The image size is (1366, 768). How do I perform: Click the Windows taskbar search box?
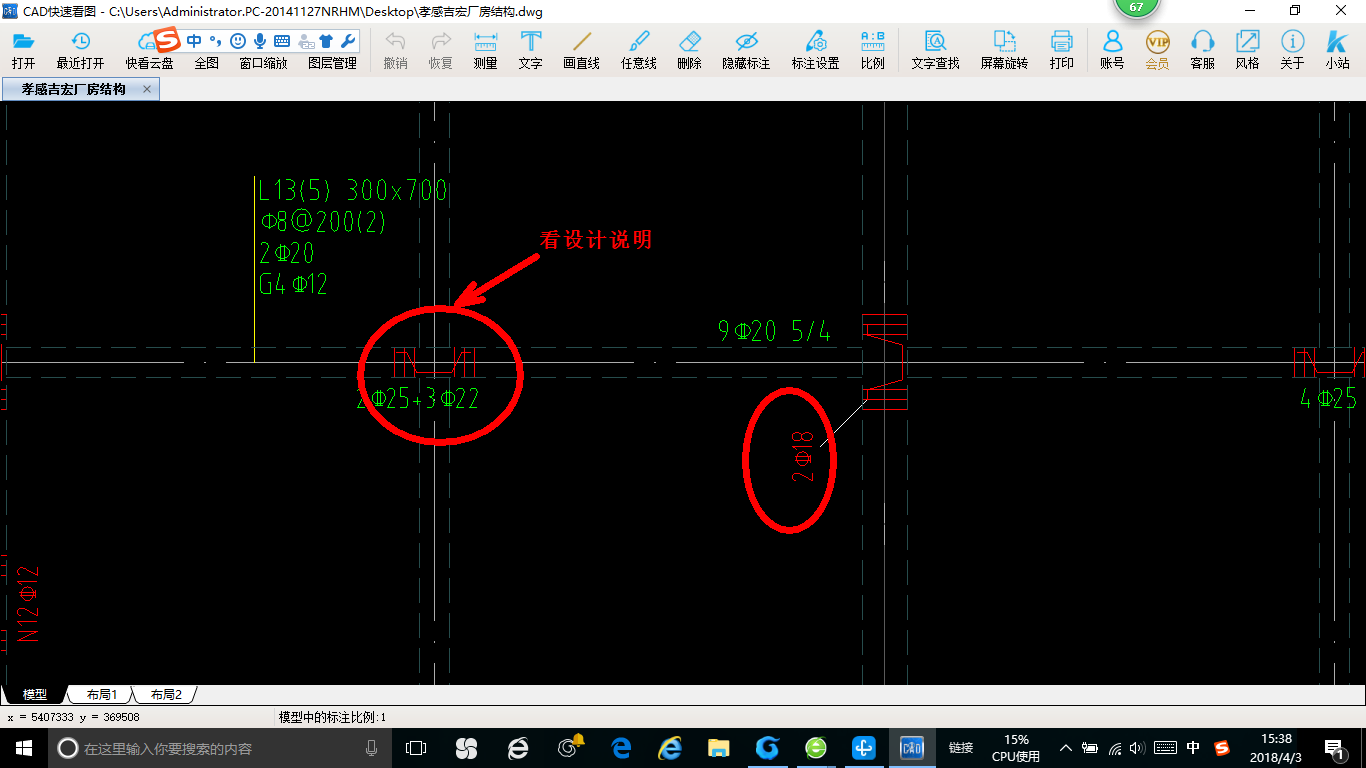[x=219, y=748]
